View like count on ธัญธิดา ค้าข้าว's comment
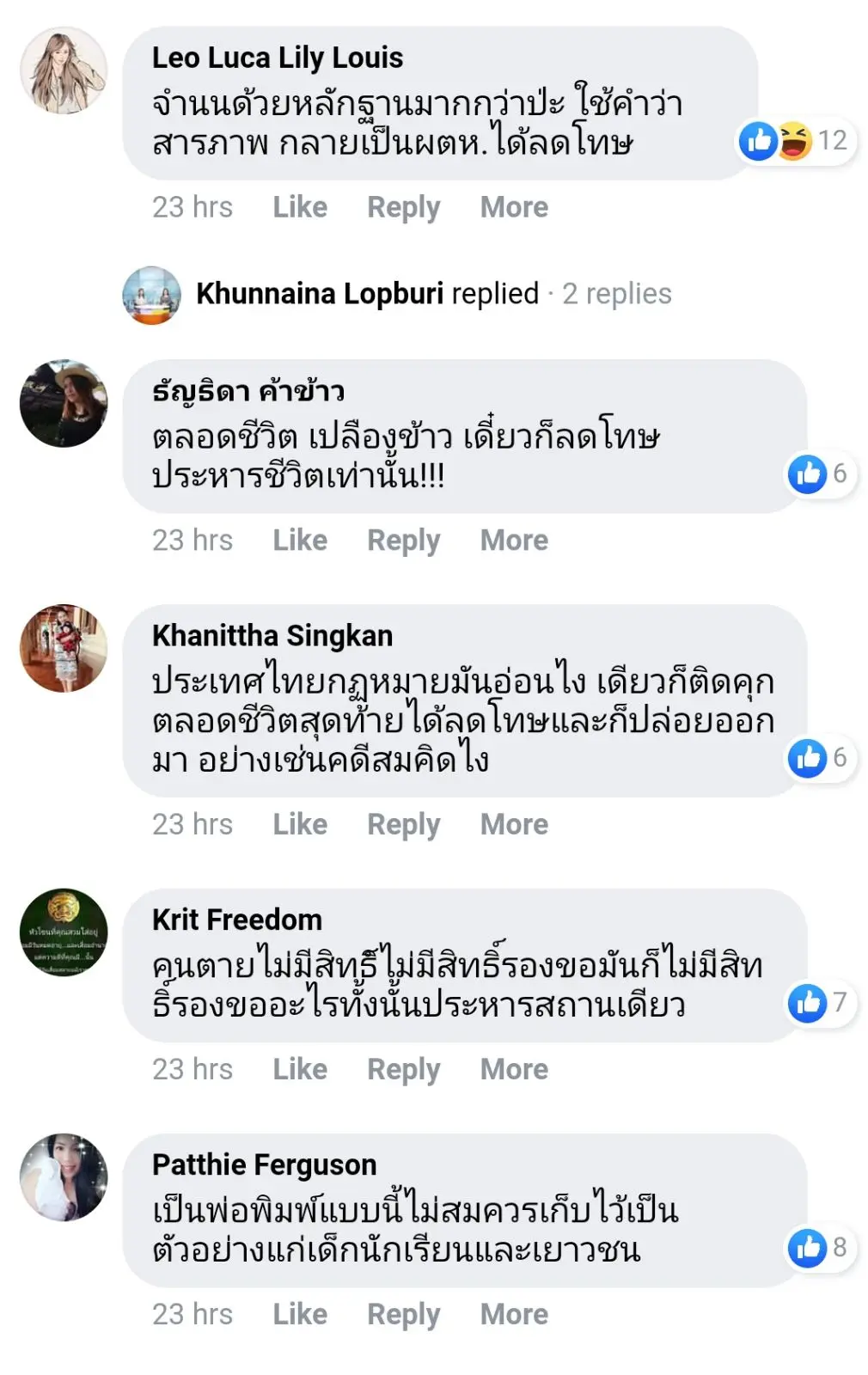The image size is (868, 1375). pyautogui.click(x=819, y=474)
